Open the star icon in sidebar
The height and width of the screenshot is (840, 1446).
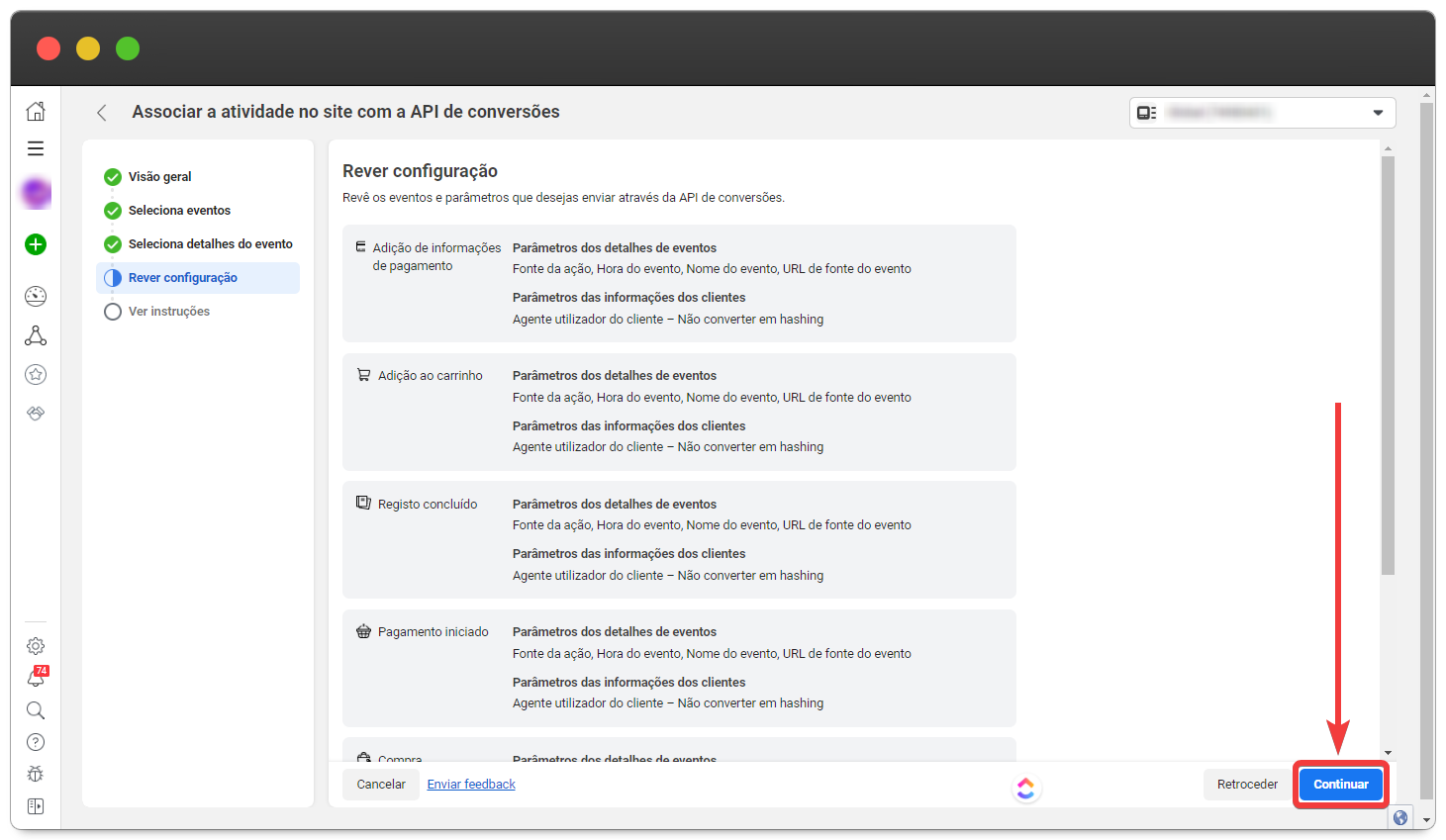tap(36, 374)
